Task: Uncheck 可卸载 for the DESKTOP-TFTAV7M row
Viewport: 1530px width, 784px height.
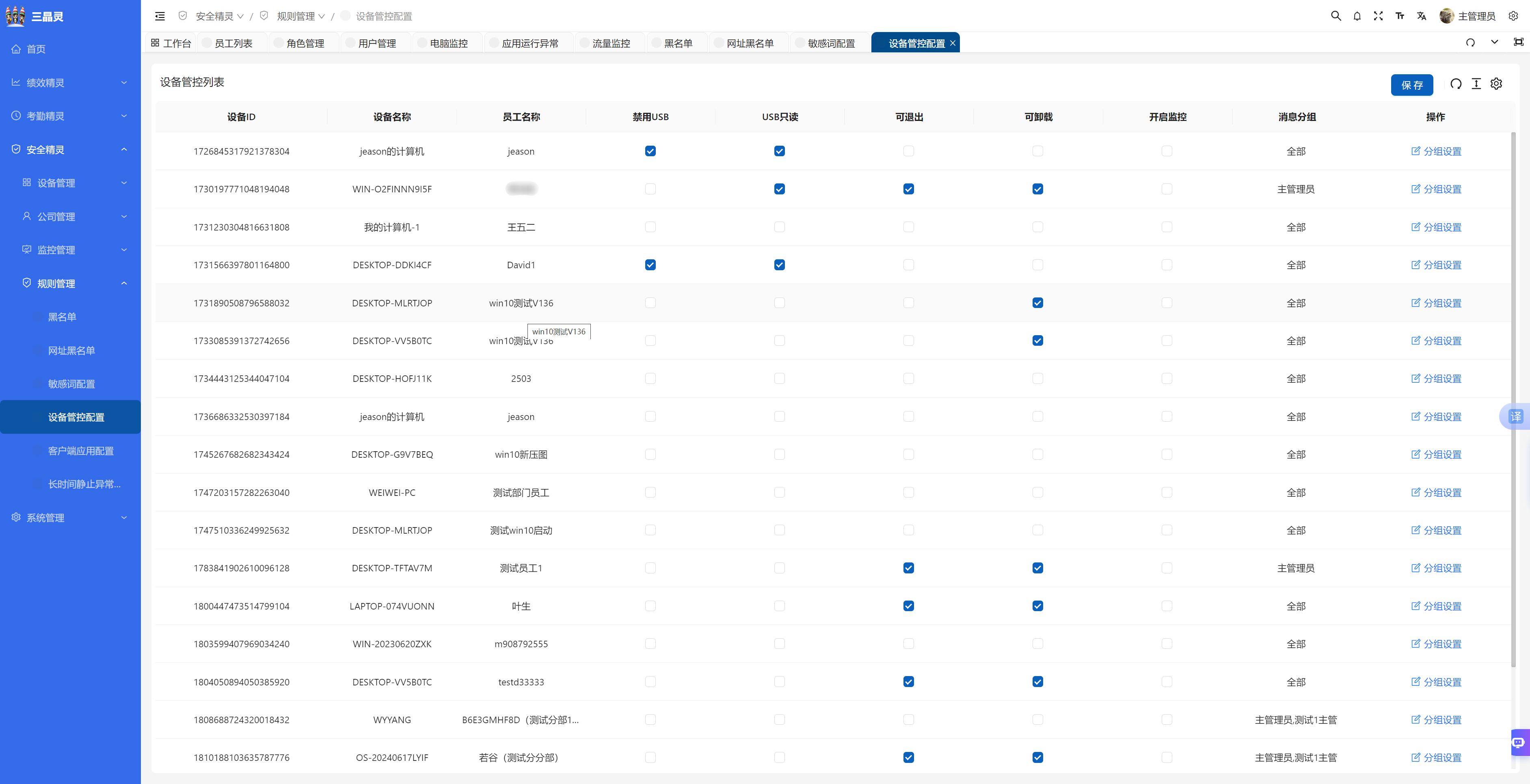Action: point(1037,568)
